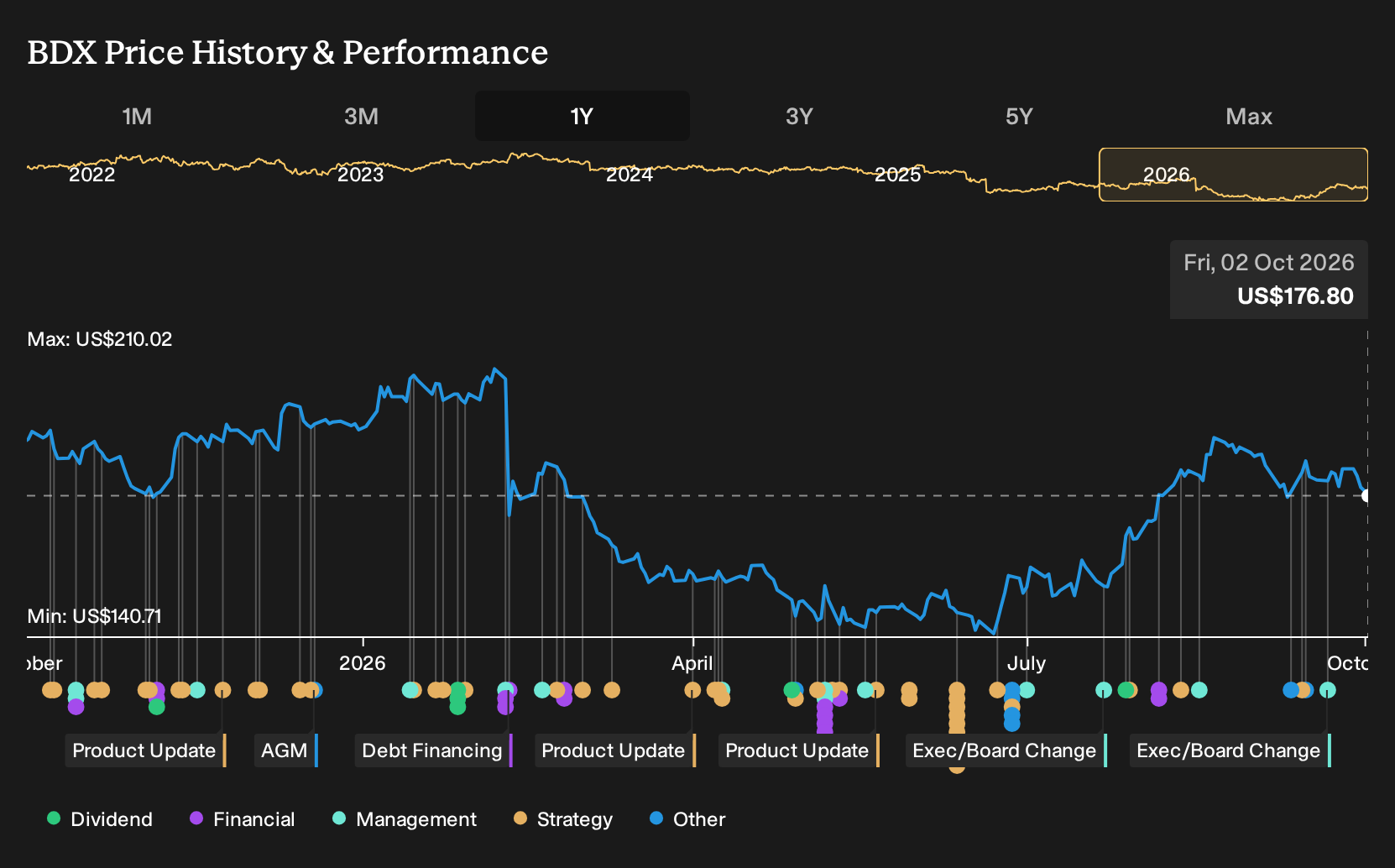Toggle the Financial legend filter
The image size is (1395, 868).
(243, 818)
